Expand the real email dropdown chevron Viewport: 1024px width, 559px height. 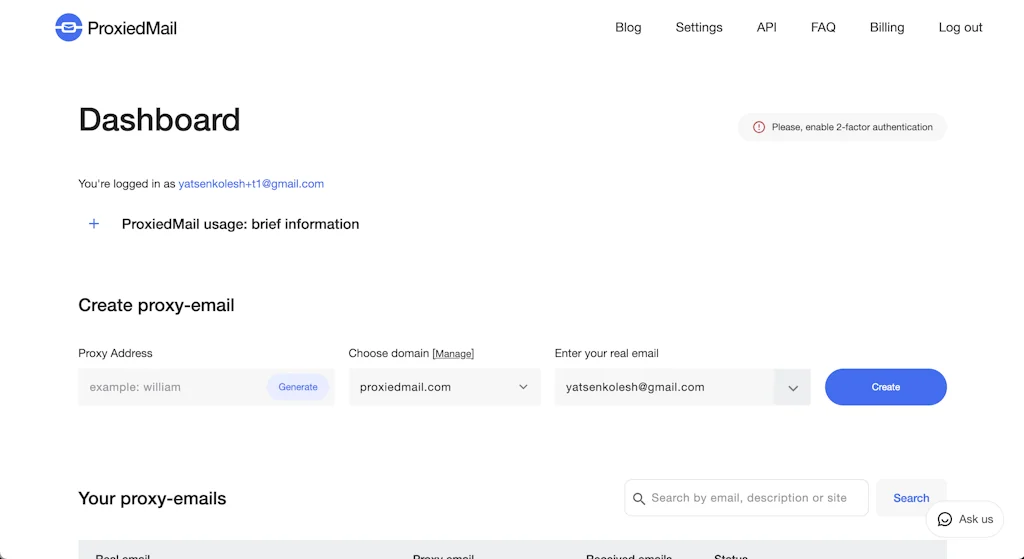click(793, 388)
